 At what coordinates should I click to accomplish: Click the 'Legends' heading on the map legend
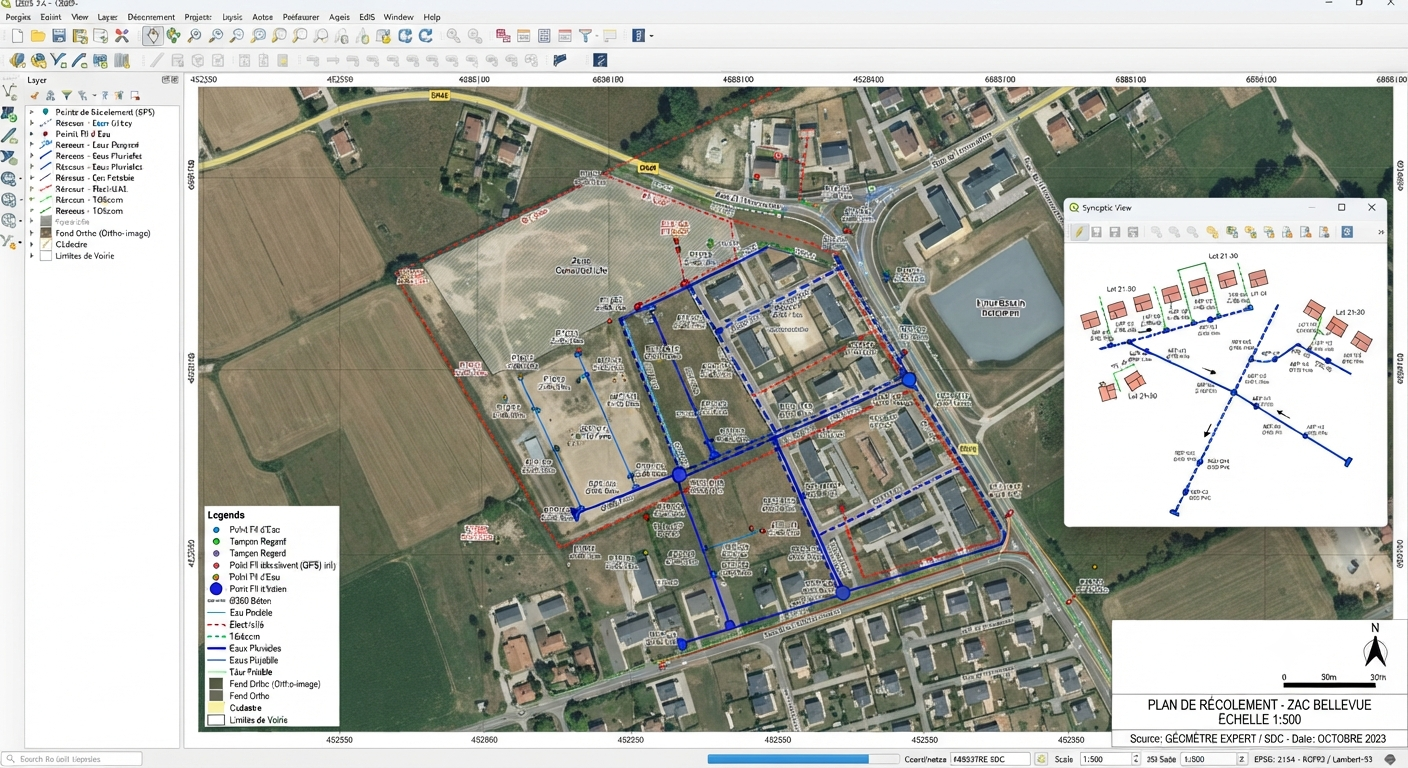pos(226,515)
